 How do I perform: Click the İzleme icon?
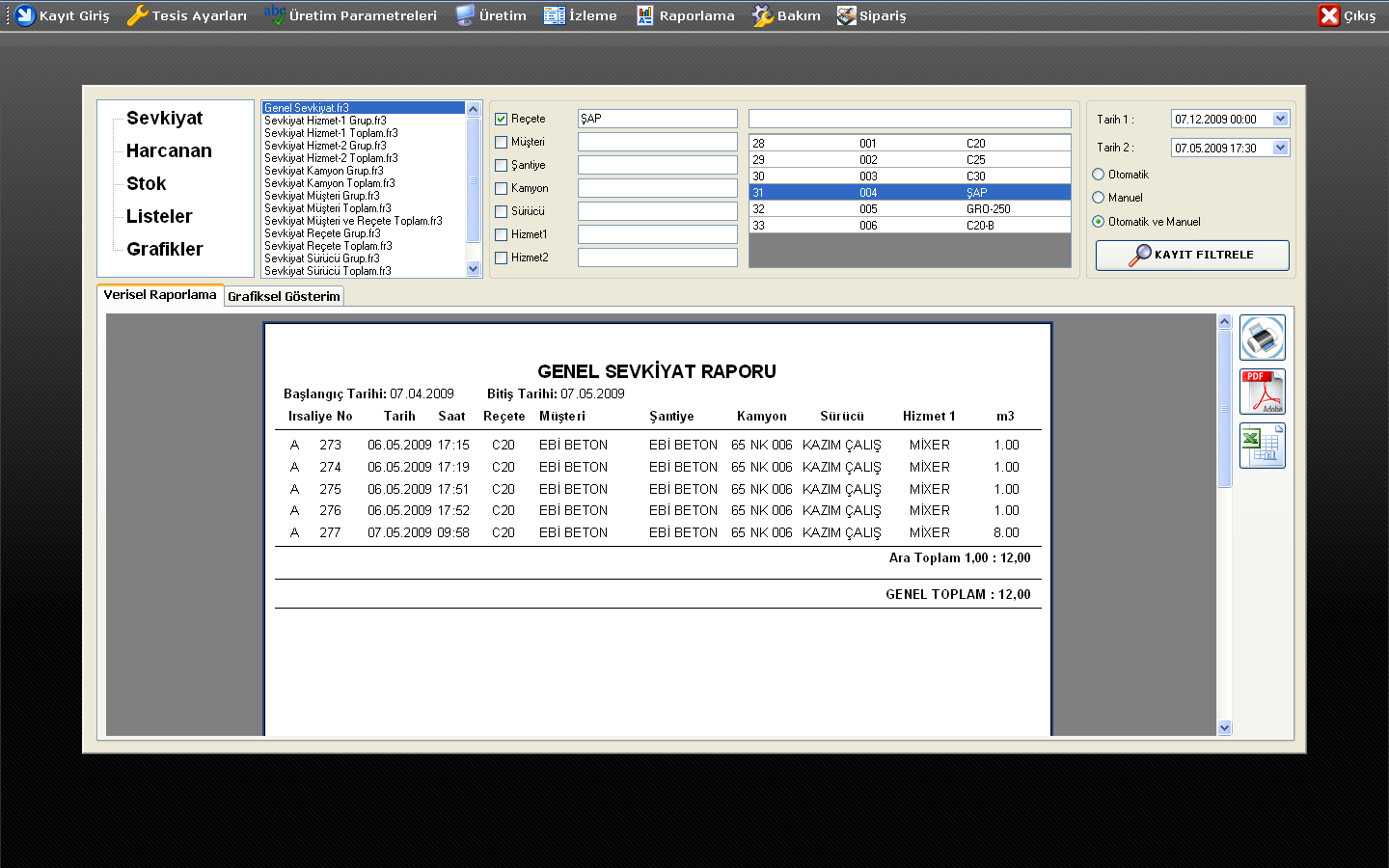click(x=555, y=15)
